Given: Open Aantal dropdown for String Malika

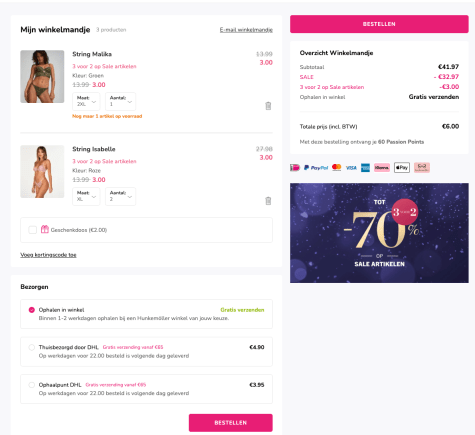Looking at the screenshot, I should (120, 101).
